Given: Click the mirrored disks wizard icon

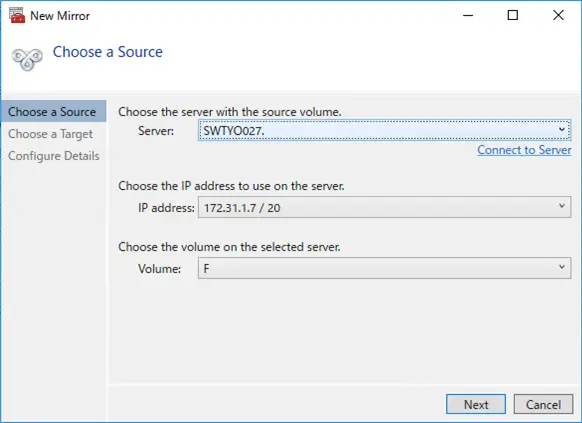Looking at the screenshot, I should point(27,59).
